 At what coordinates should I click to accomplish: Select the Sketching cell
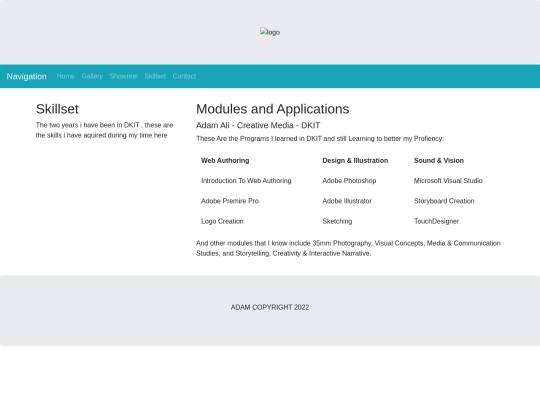click(x=337, y=221)
